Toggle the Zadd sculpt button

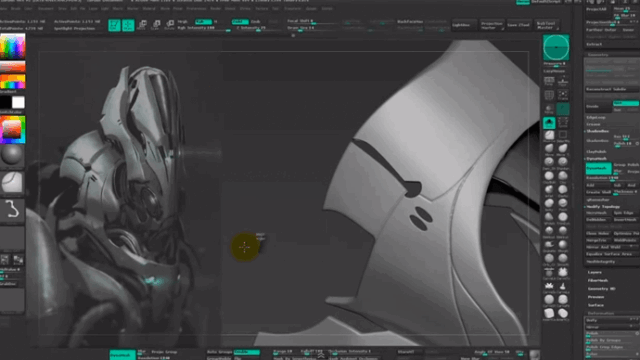point(240,22)
